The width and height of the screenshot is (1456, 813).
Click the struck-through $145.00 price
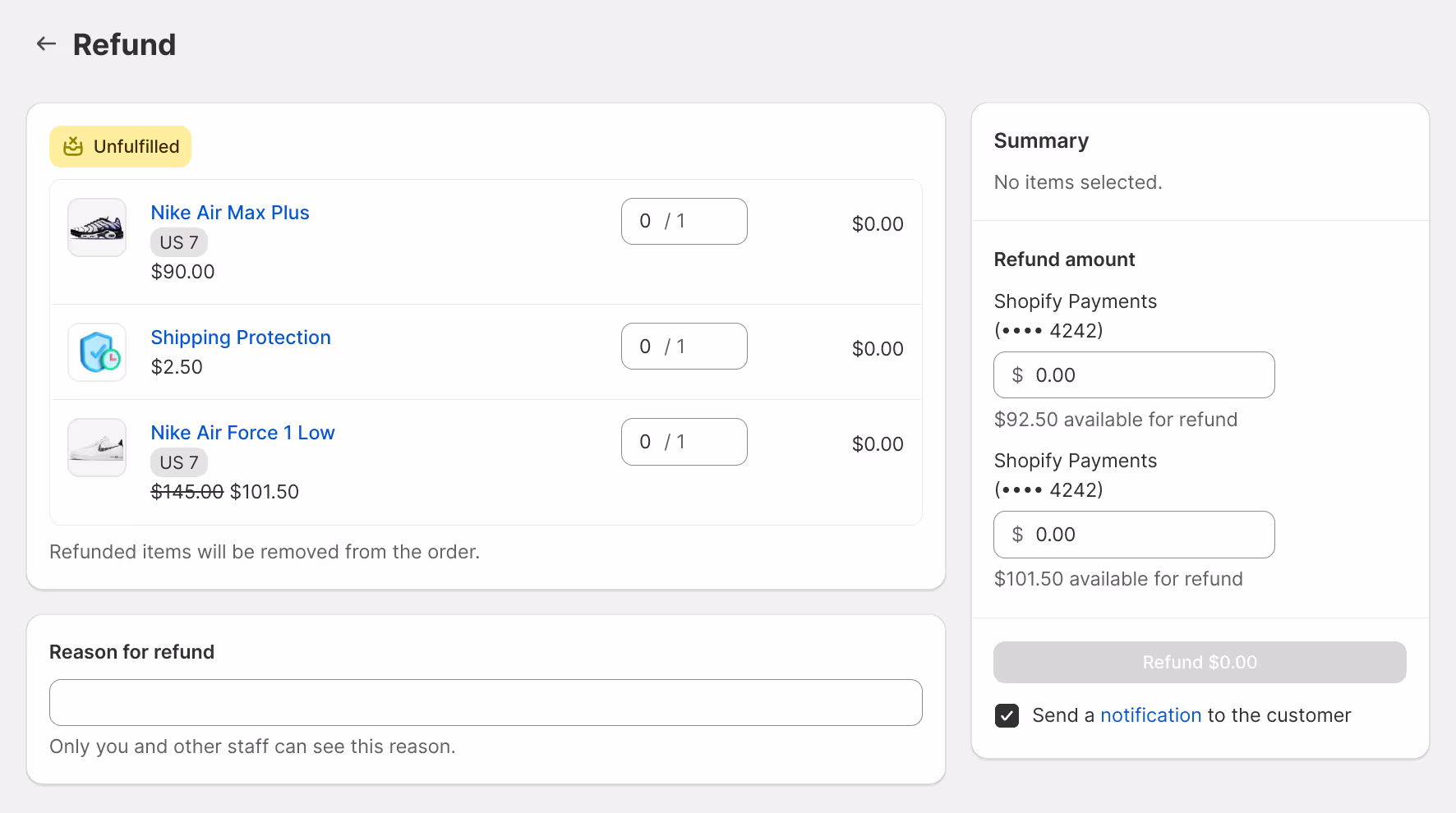click(187, 492)
